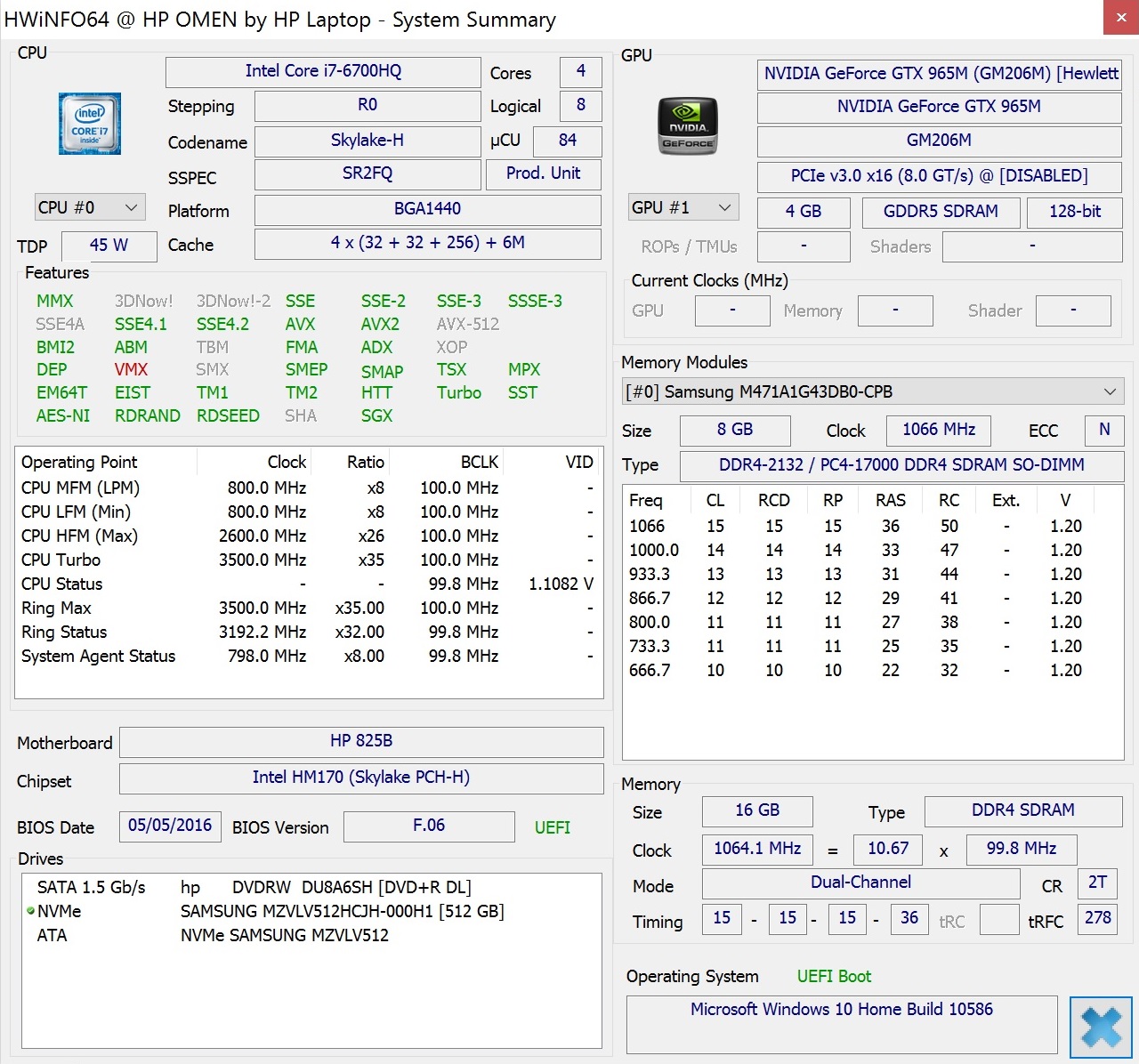Click the GM206M GPU codename field
This screenshot has height=1064, width=1139.
[939, 141]
